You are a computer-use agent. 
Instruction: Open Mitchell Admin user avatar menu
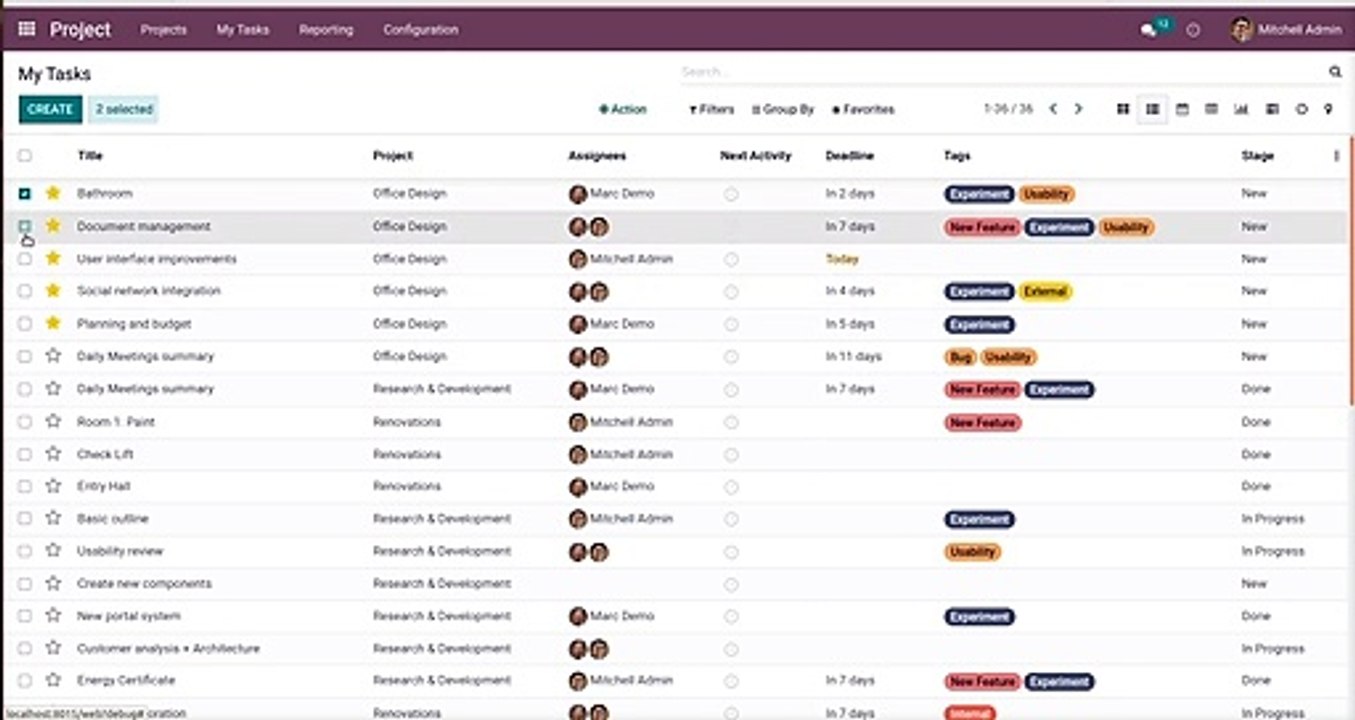point(1286,30)
